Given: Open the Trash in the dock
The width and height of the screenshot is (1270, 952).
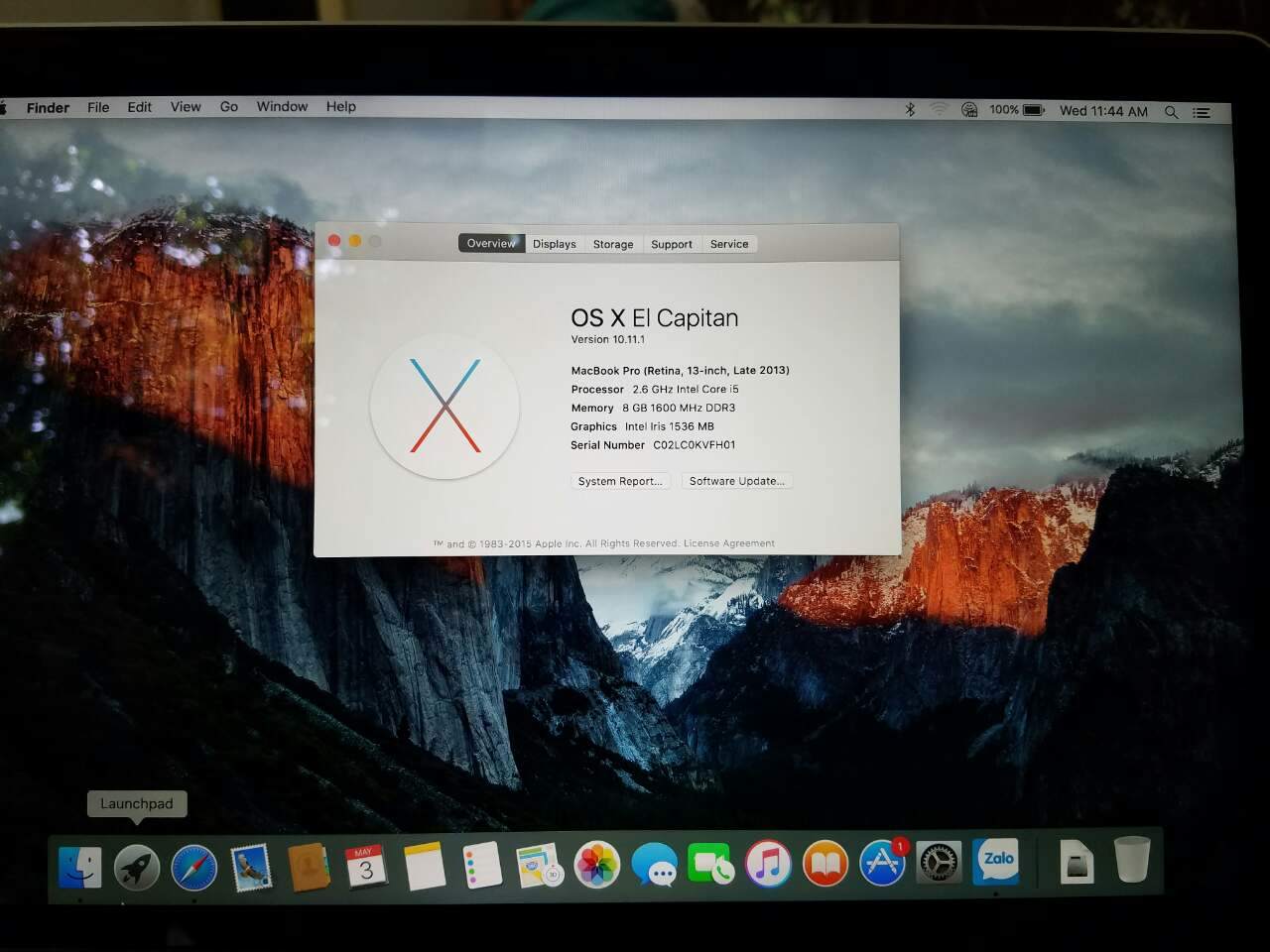Looking at the screenshot, I should 1131,860.
